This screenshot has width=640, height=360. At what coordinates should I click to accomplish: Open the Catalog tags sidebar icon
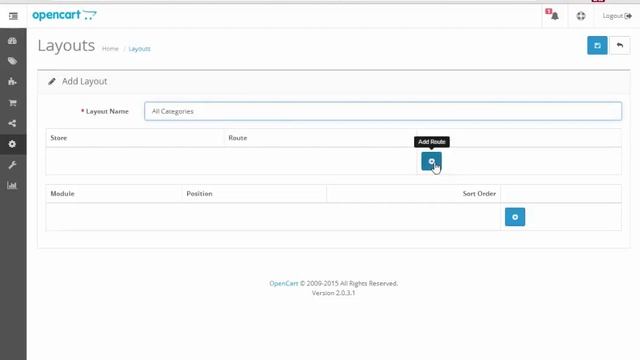click(x=12, y=61)
